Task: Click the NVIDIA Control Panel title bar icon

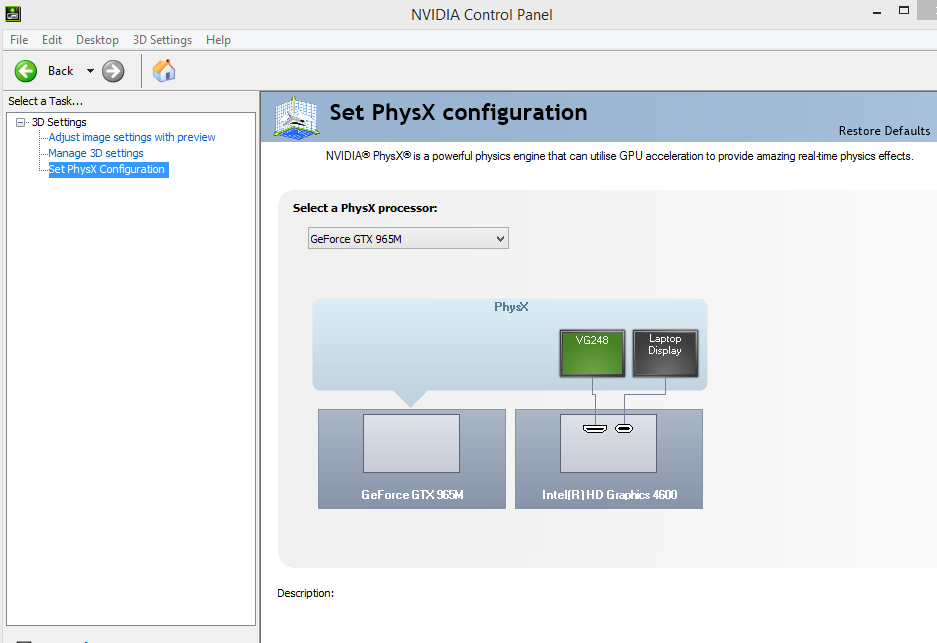Action: click(x=13, y=13)
